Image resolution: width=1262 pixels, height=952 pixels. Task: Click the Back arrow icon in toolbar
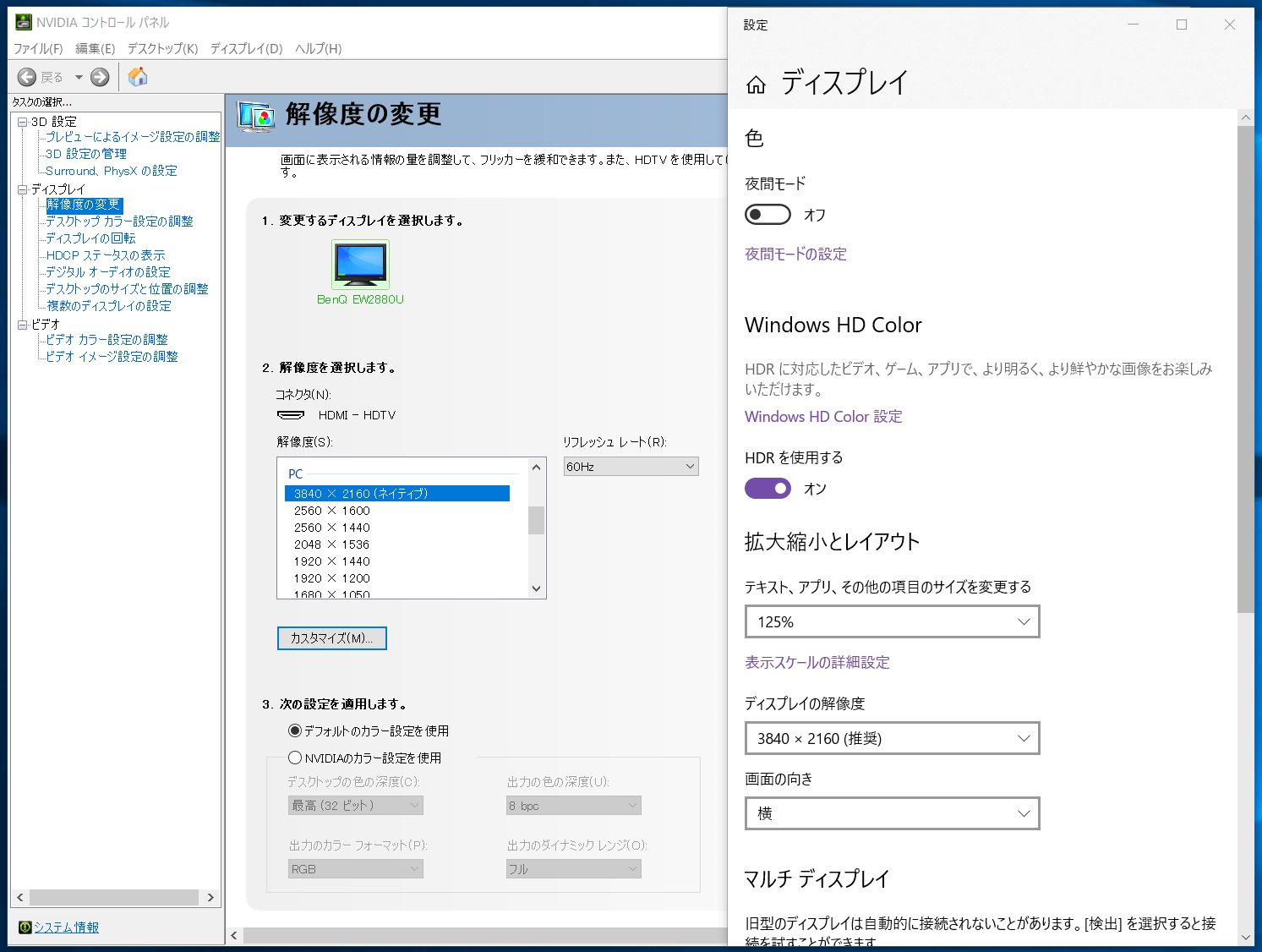27,77
